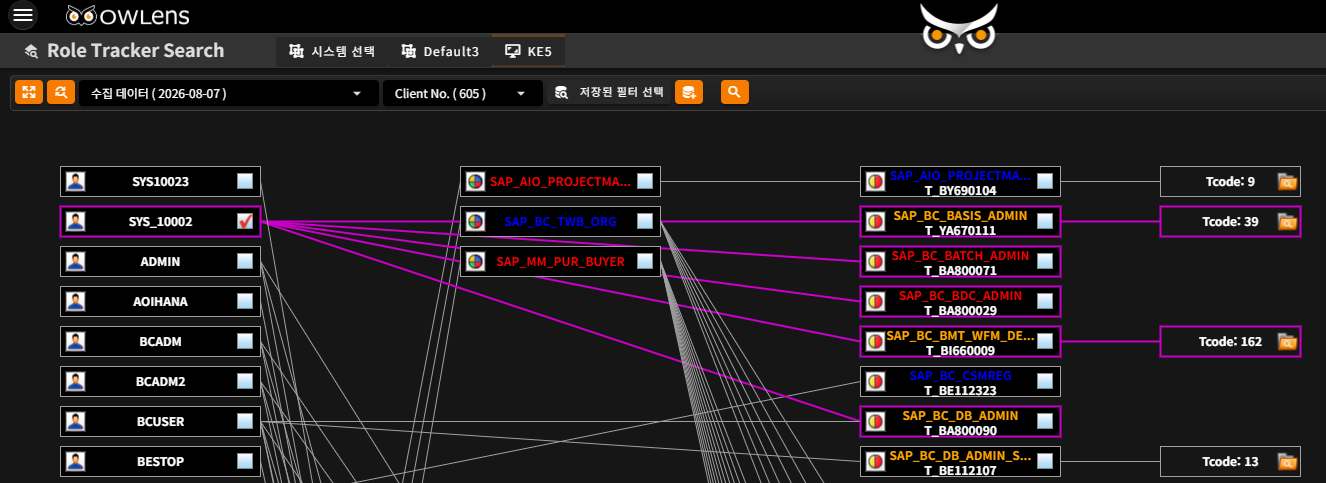Viewport: 1326px width, 483px height.
Task: Click the BCUSER user name
Action: (x=161, y=421)
